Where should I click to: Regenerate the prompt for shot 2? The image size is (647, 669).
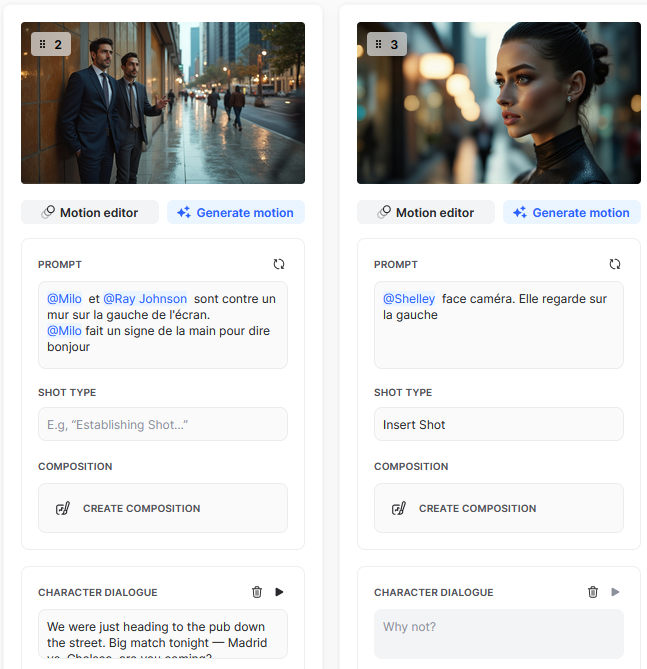pos(279,264)
